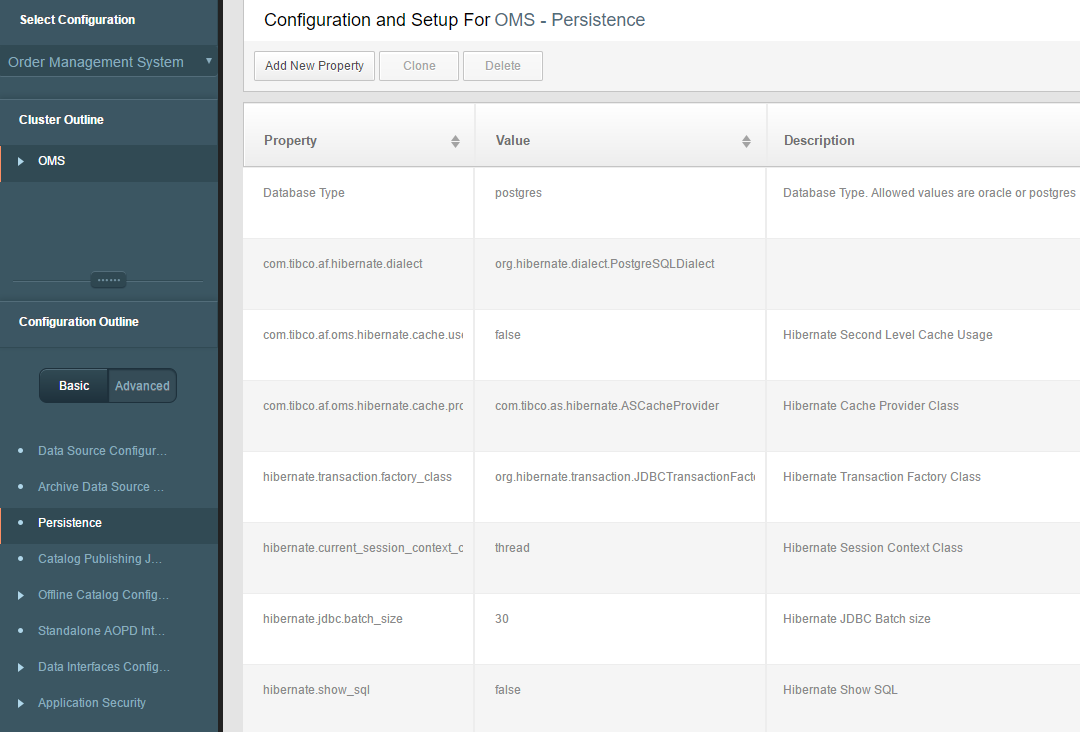
Task: Expand Offline Catalog Config node arrow
Action: point(21,595)
